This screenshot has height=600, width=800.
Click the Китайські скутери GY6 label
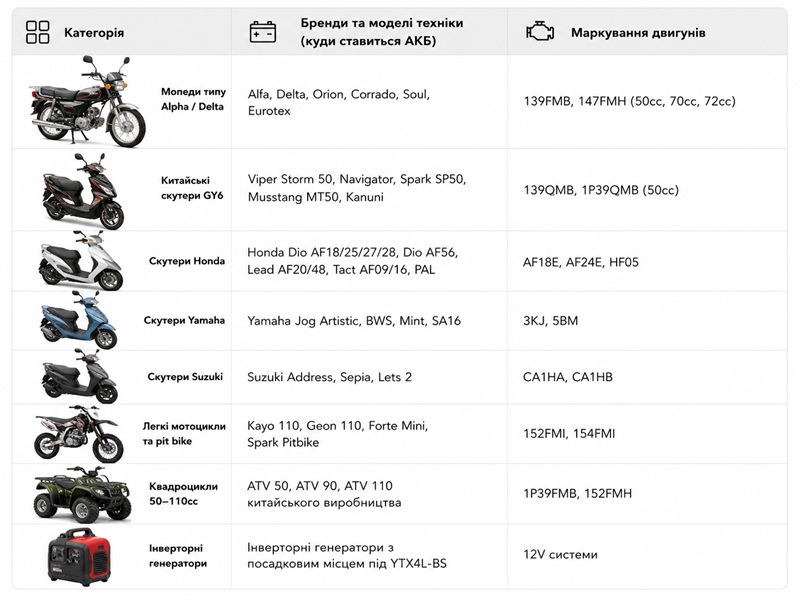192,188
